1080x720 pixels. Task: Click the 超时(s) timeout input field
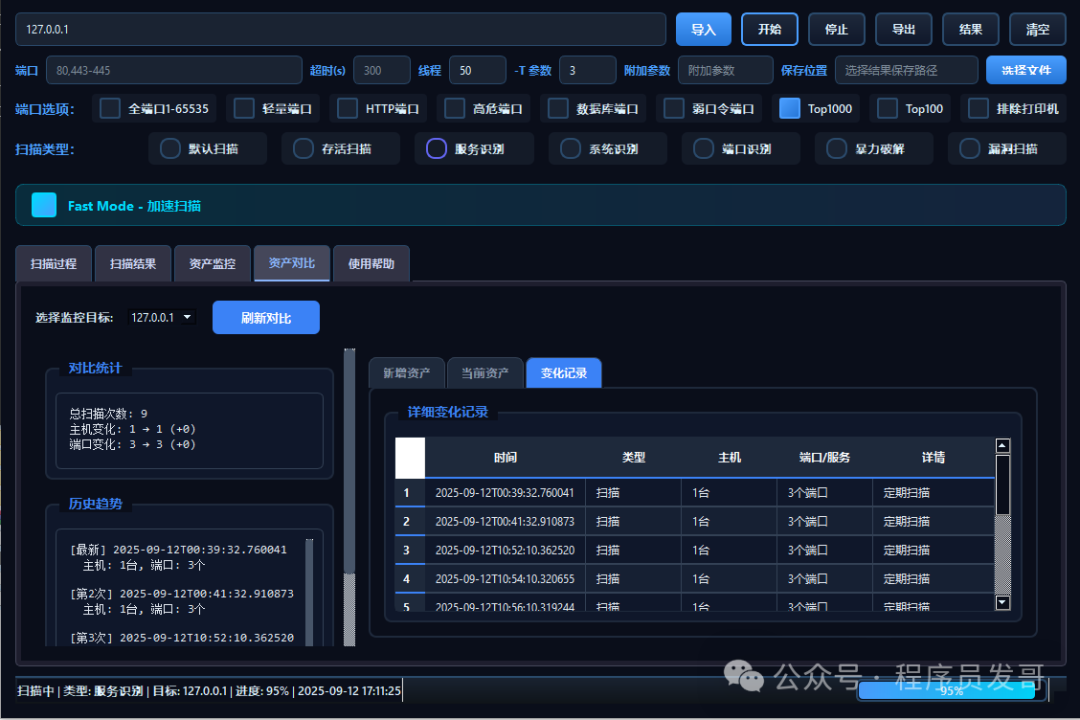coord(381,70)
